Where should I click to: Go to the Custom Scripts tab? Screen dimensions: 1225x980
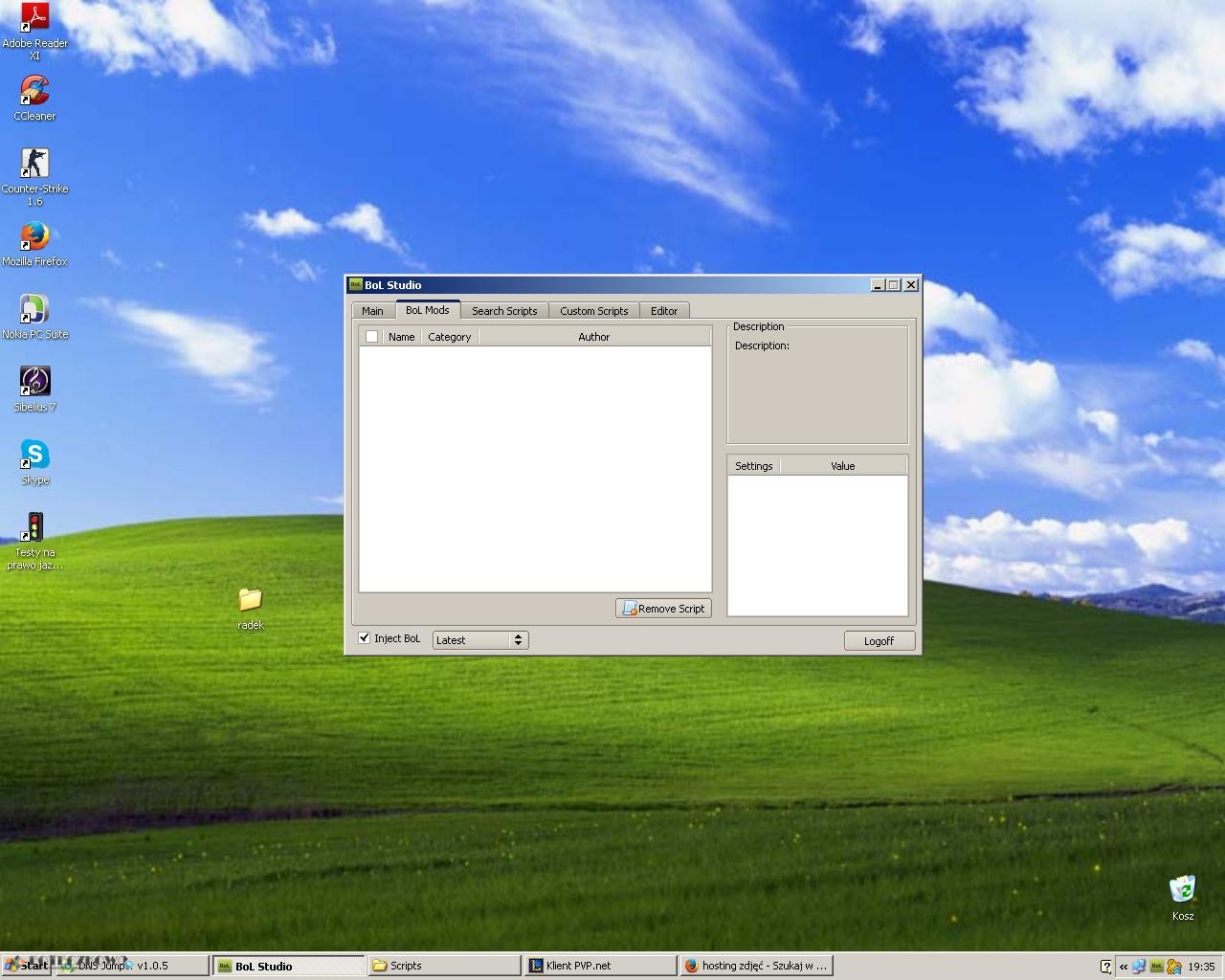pyautogui.click(x=594, y=311)
